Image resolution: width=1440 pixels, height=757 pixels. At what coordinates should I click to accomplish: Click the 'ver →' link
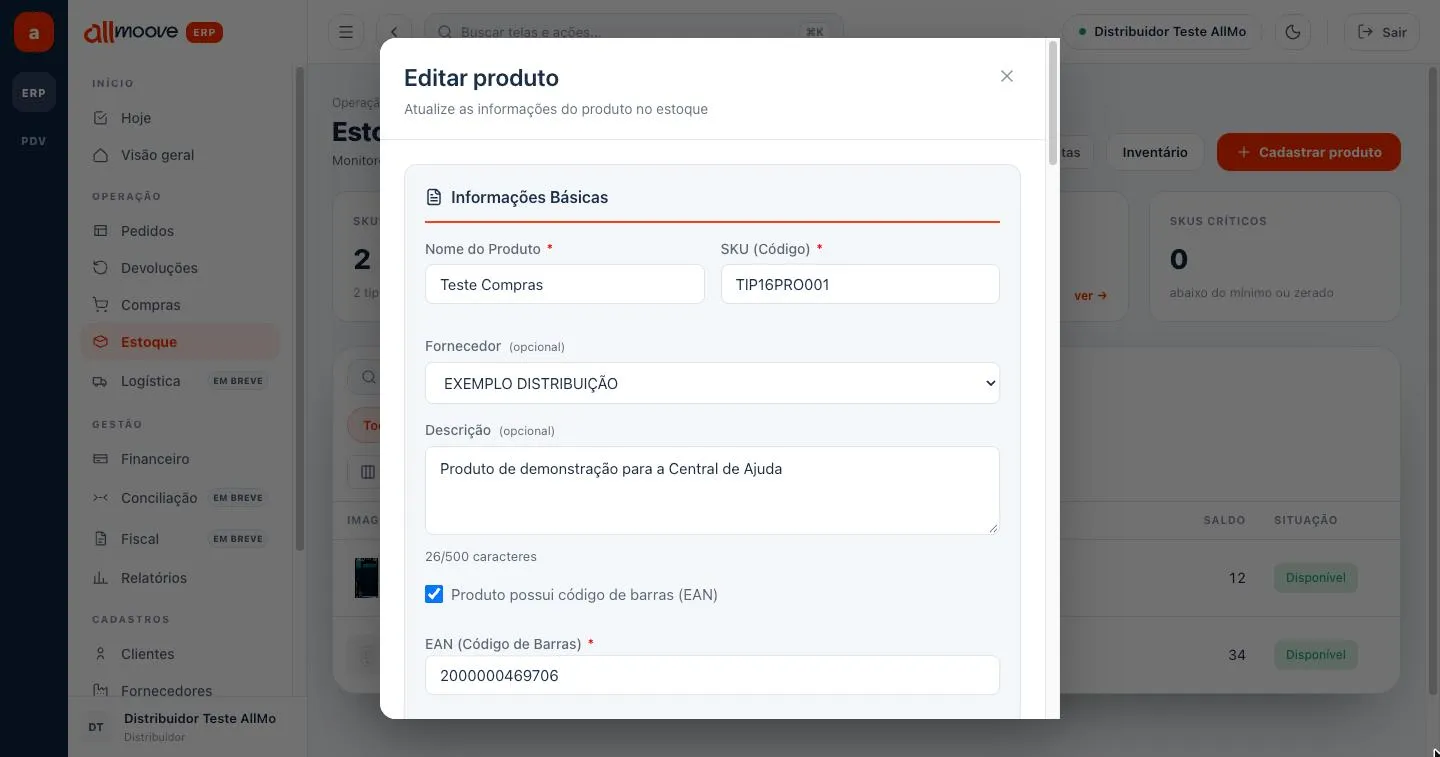(1090, 296)
